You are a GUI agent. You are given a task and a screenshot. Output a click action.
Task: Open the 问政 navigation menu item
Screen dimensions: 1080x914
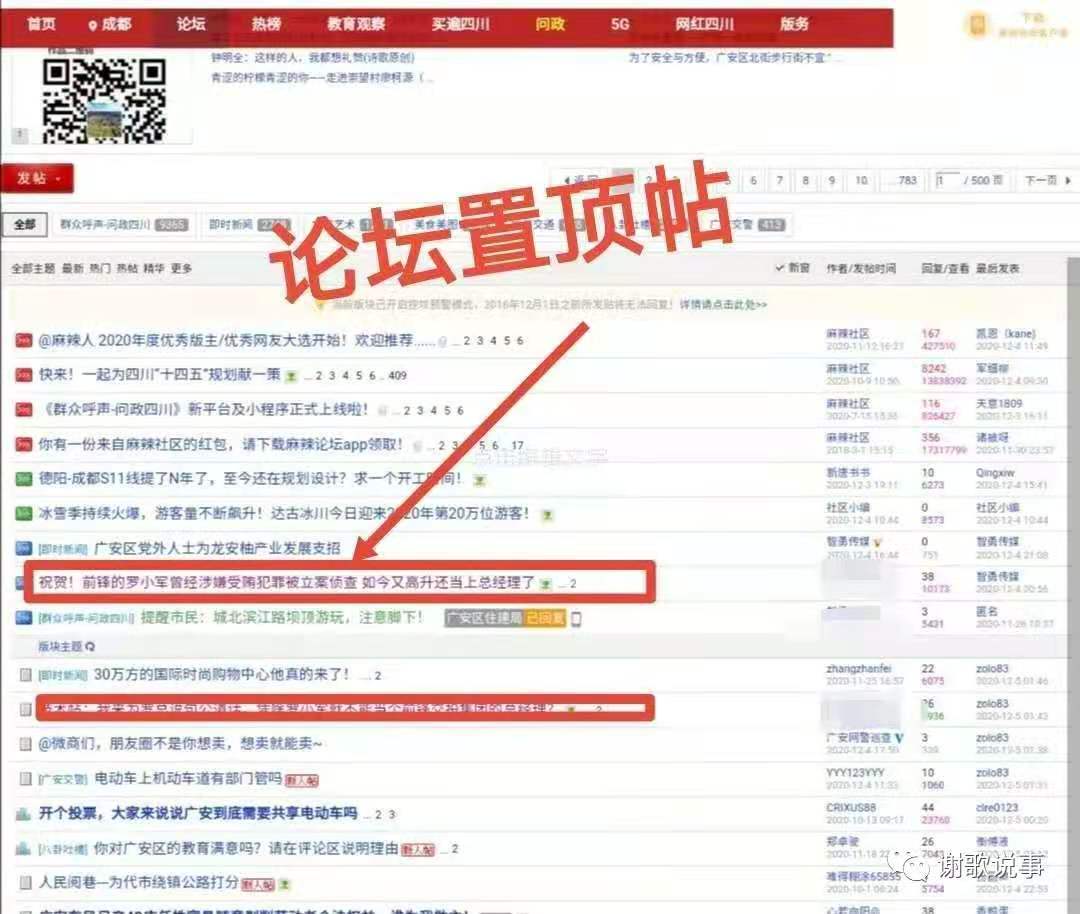(x=549, y=24)
